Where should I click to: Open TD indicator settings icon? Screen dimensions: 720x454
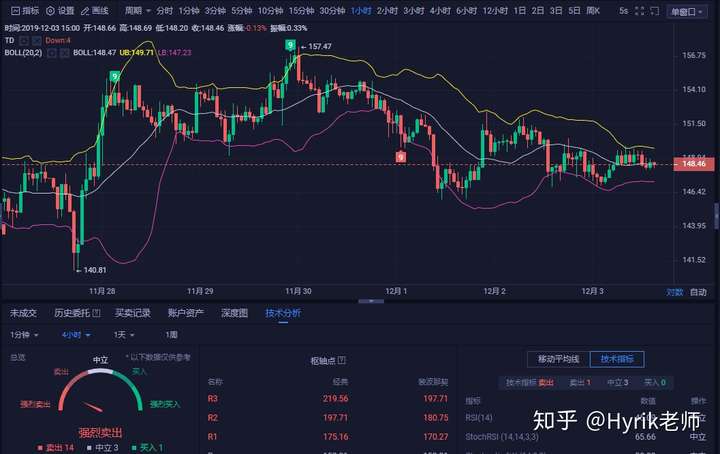(23, 40)
